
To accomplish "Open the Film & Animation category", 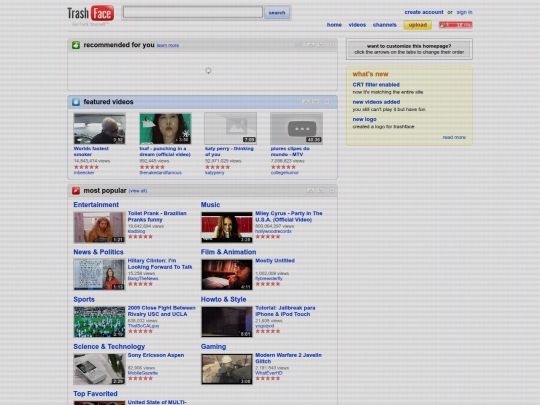I will 228,252.
